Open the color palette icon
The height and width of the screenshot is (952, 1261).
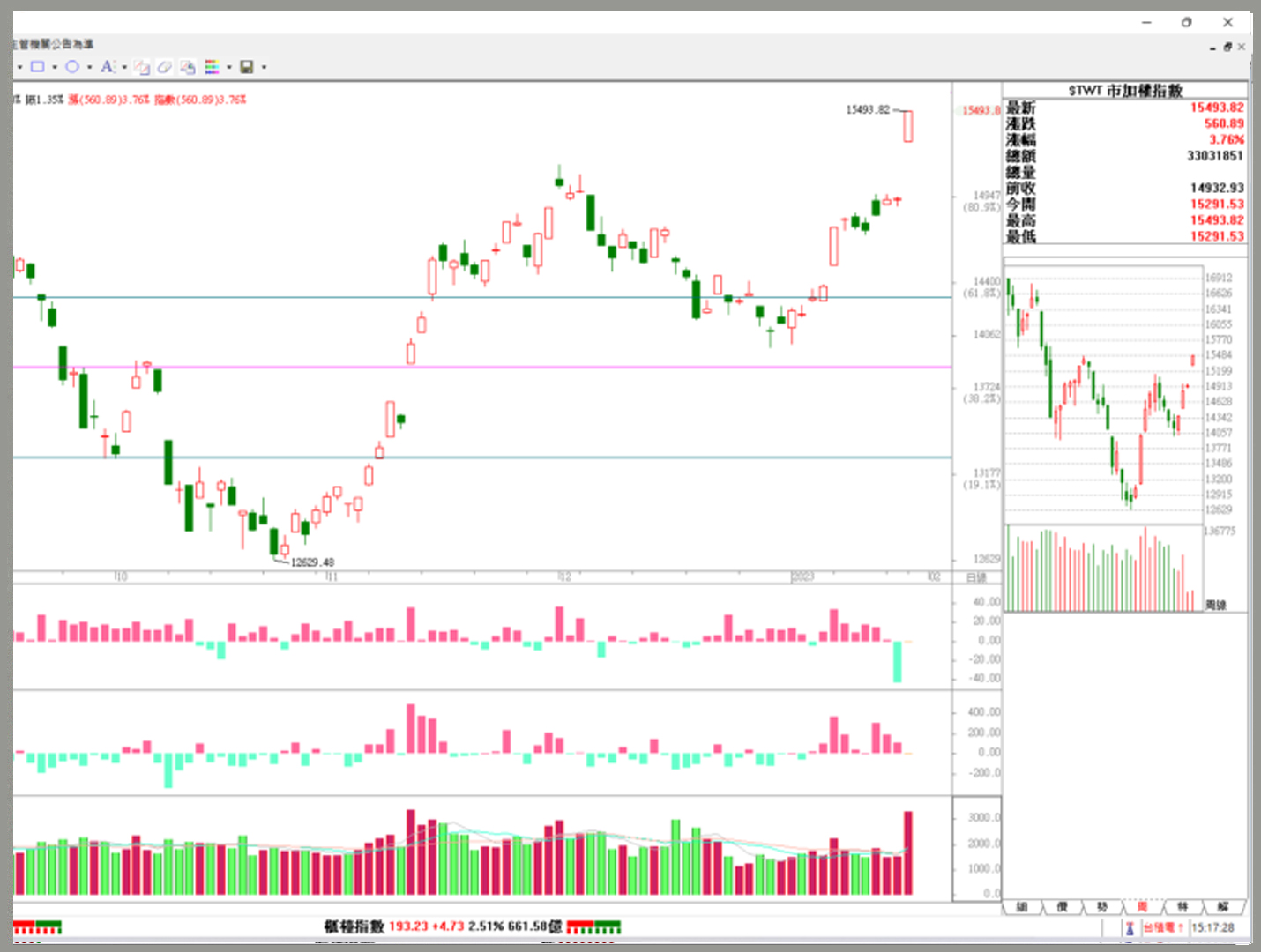pos(212,67)
